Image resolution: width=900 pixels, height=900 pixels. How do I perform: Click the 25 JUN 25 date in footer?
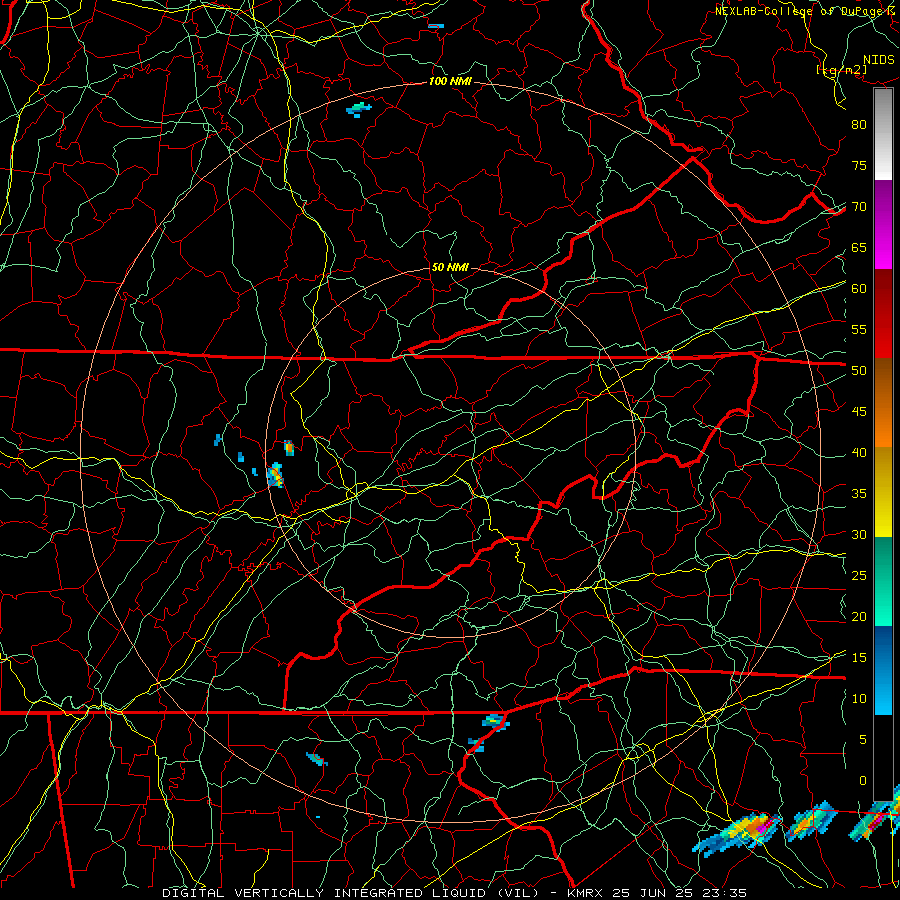point(653,893)
